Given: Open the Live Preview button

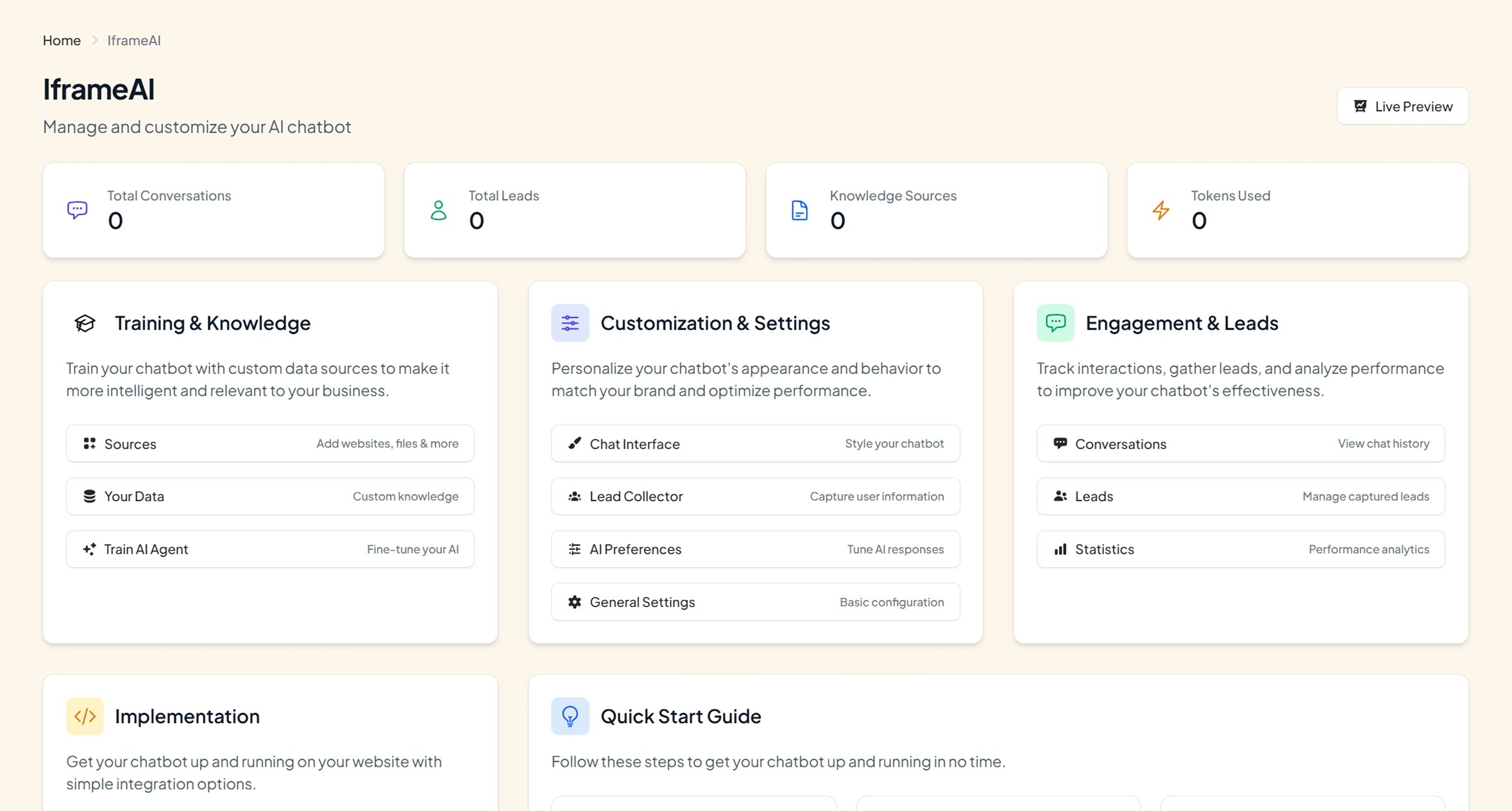Looking at the screenshot, I should pos(1402,107).
